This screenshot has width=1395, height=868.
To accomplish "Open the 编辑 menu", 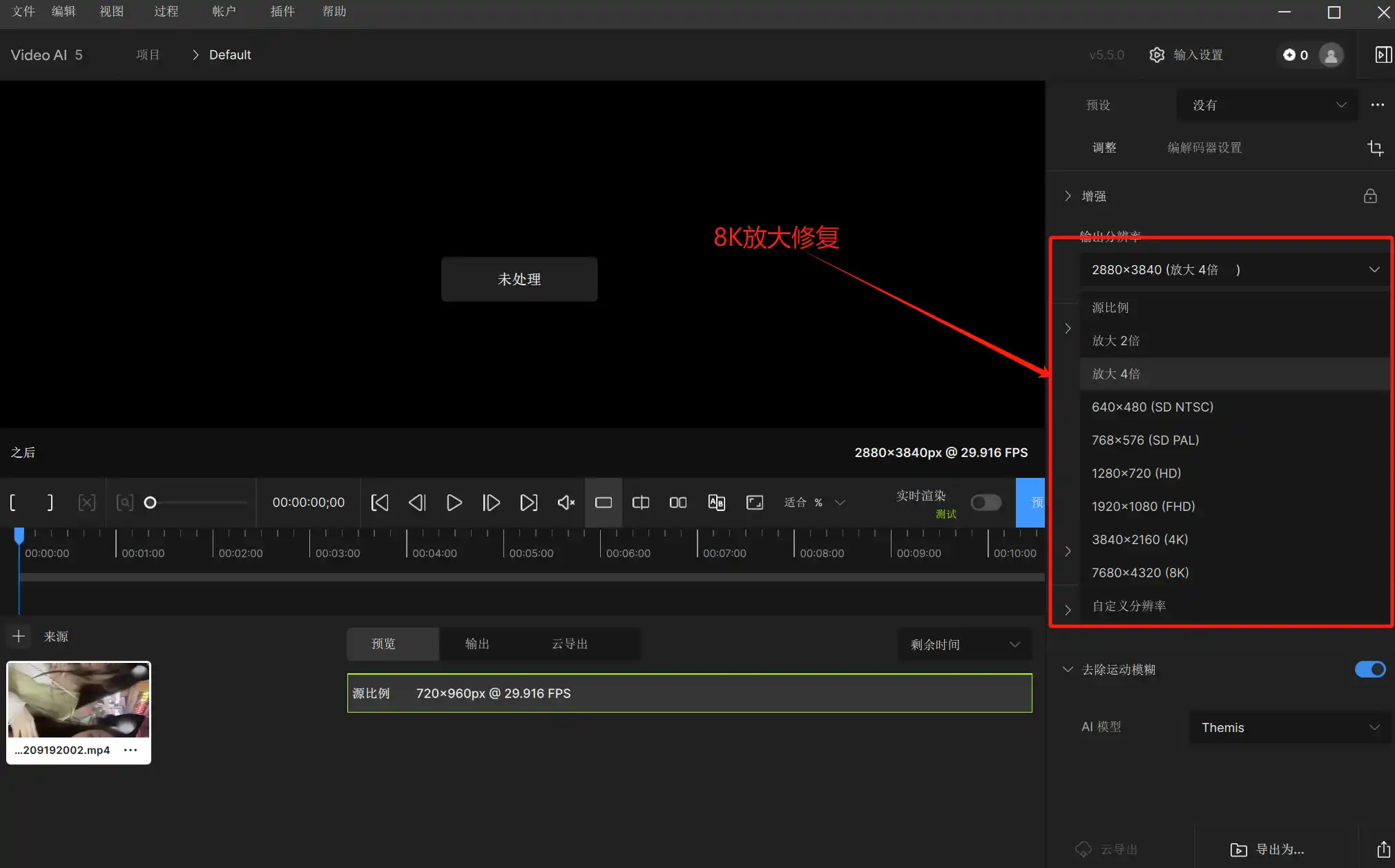I will click(x=64, y=12).
